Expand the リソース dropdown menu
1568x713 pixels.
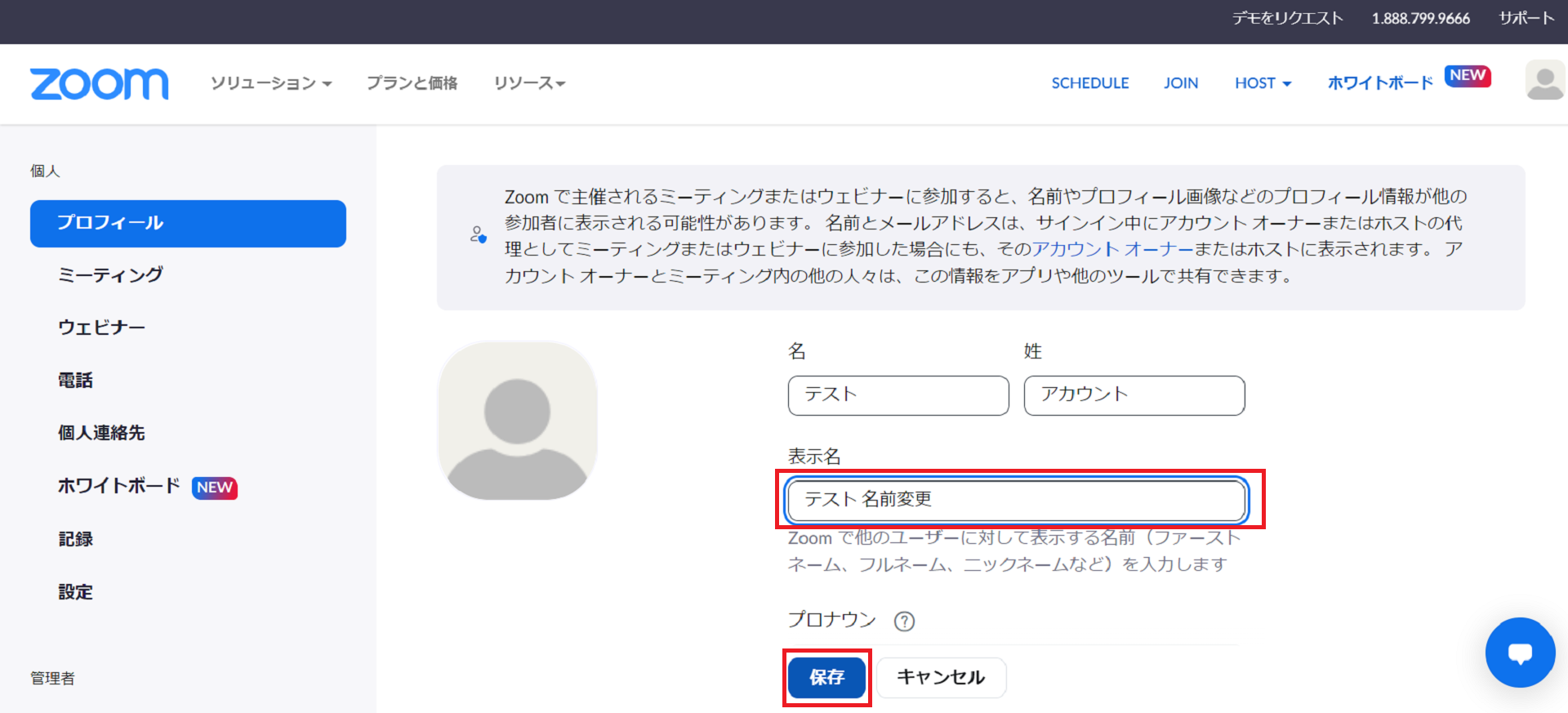[x=528, y=83]
